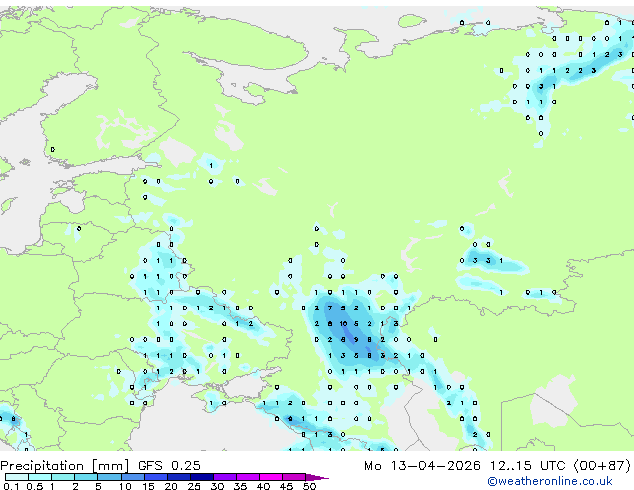Select the 35 to 40 mm legend swatch
634x490 pixels.
248,477
